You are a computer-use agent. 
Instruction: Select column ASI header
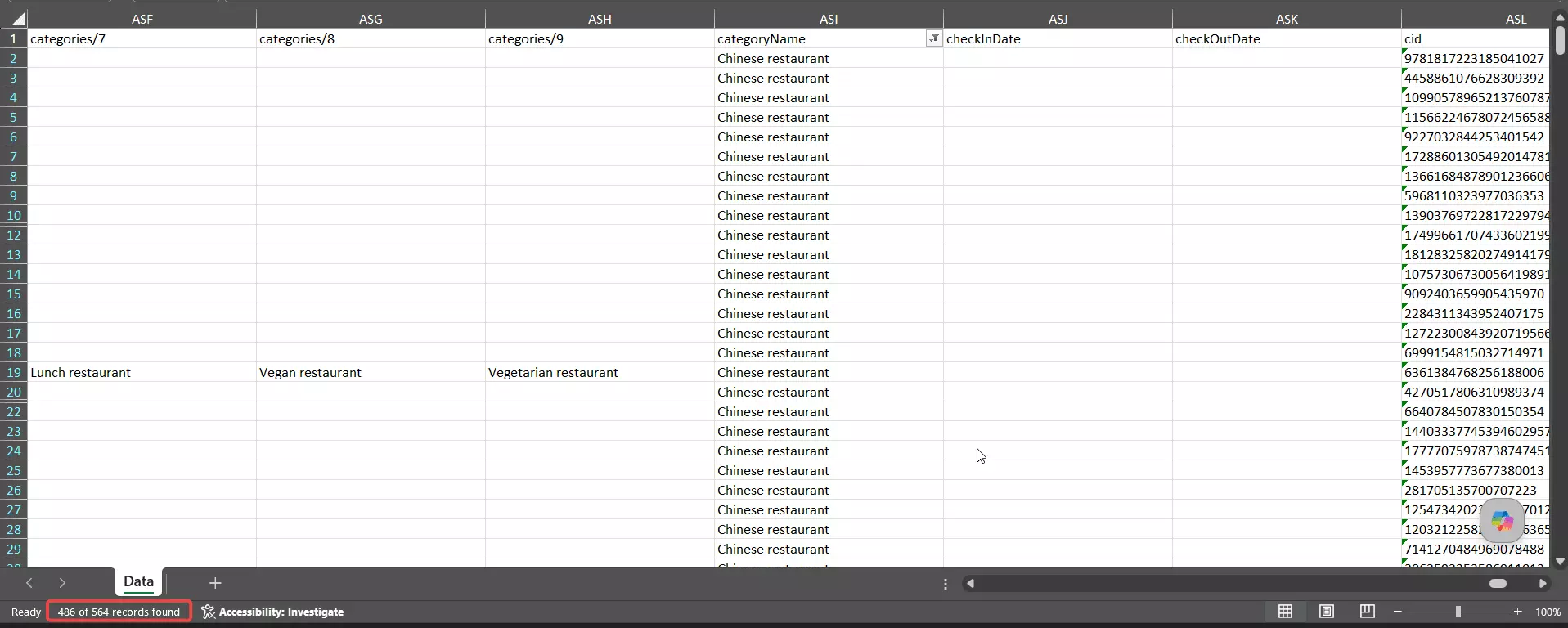[x=829, y=19]
